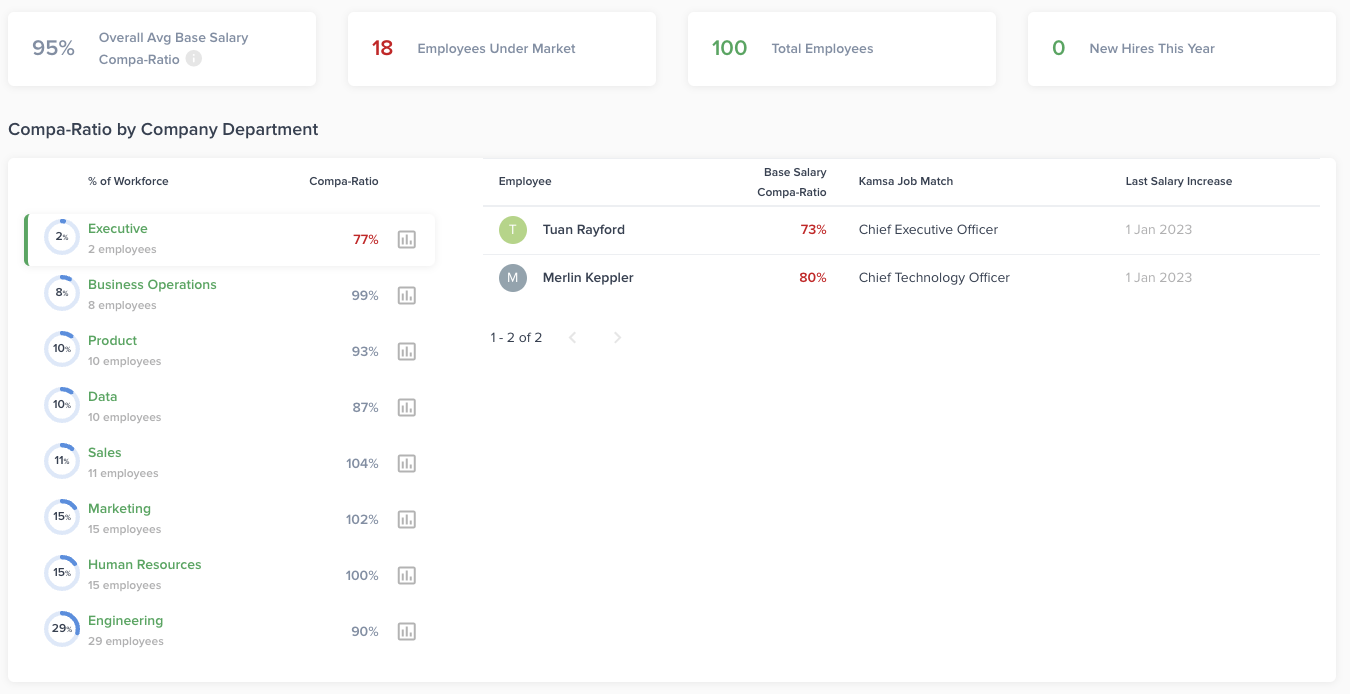Sort by Last Salary Increase column
1350x694 pixels.
(1179, 182)
